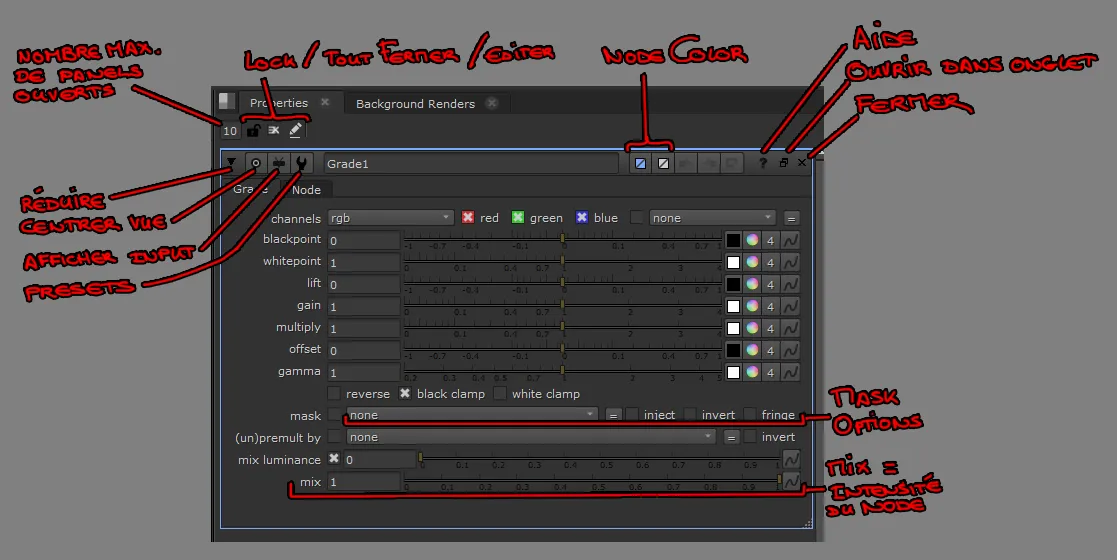This screenshot has height=560, width=1117.
Task: Click the close all panels icon
Action: (x=274, y=130)
